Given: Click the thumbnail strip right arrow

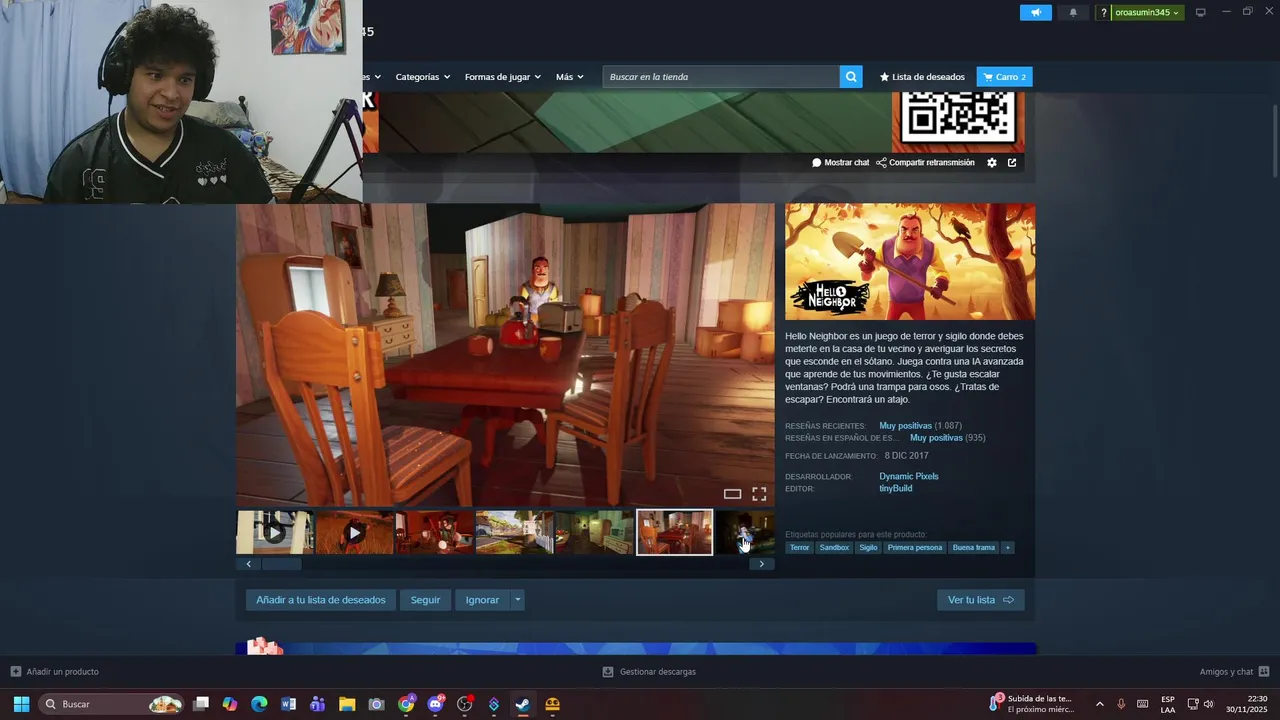Looking at the screenshot, I should click(x=762, y=564).
